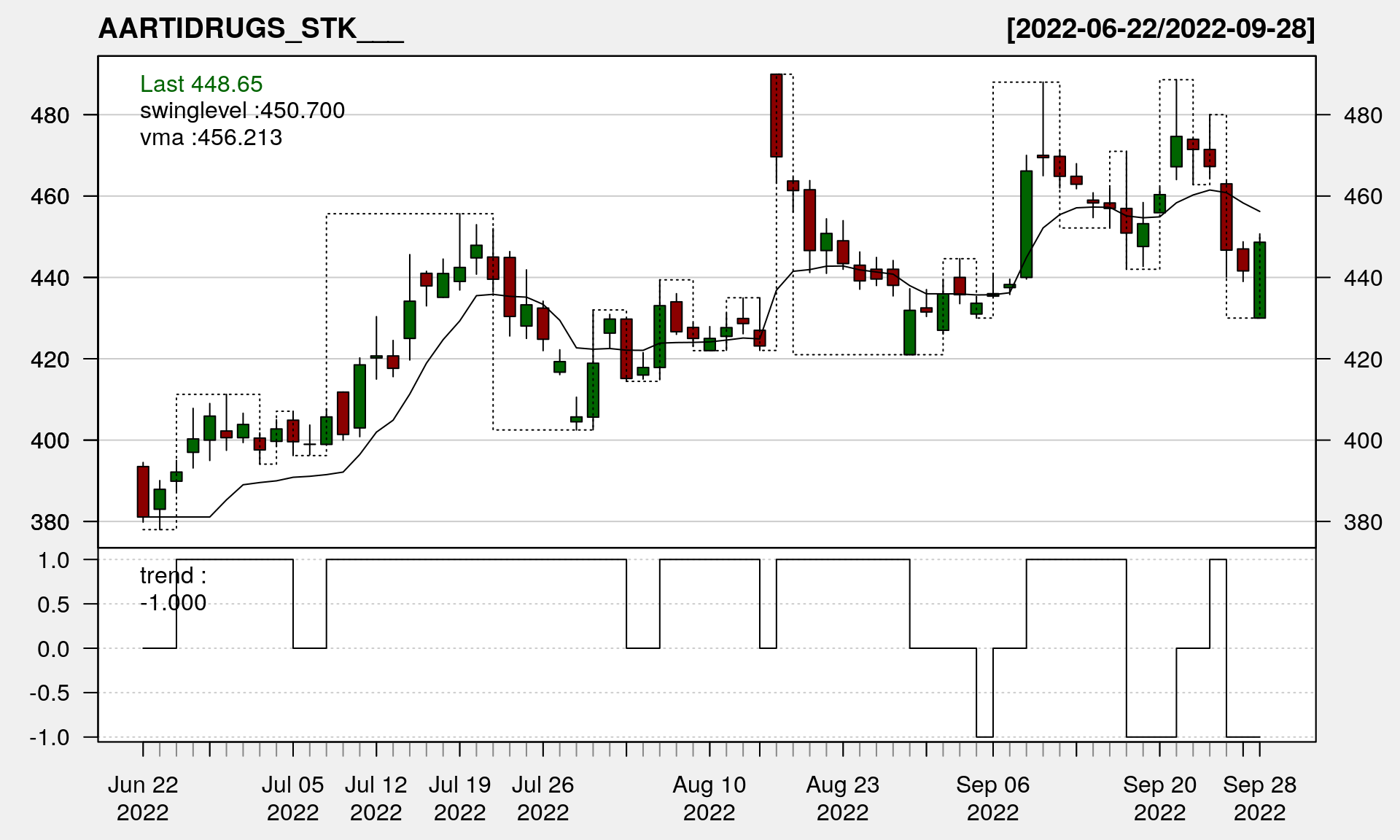Click the date range label 2022-06-22/2022-09-28
The width and height of the screenshot is (1400, 840).
[x=1160, y=29]
